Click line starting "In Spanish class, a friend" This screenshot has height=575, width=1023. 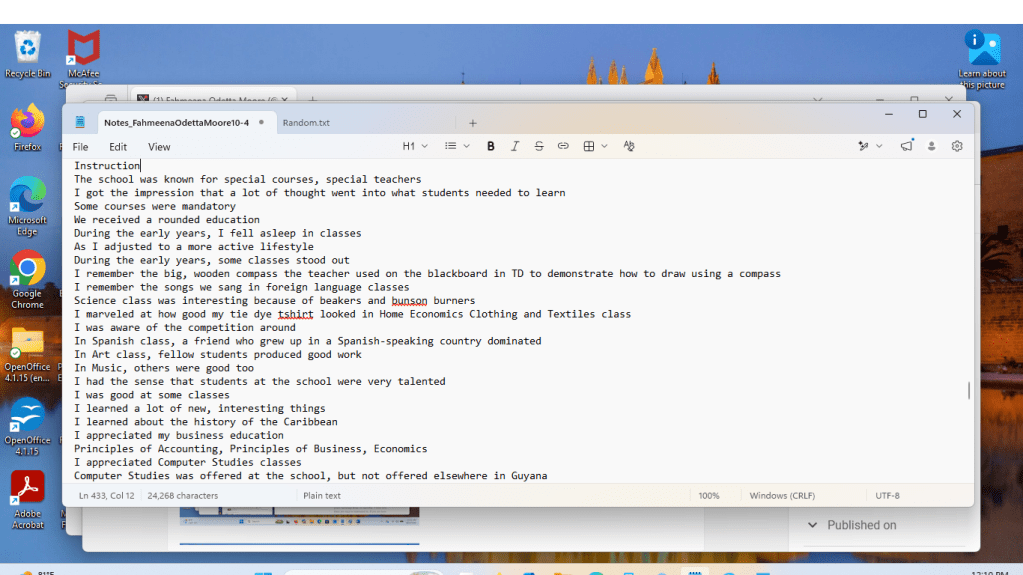tap(307, 341)
